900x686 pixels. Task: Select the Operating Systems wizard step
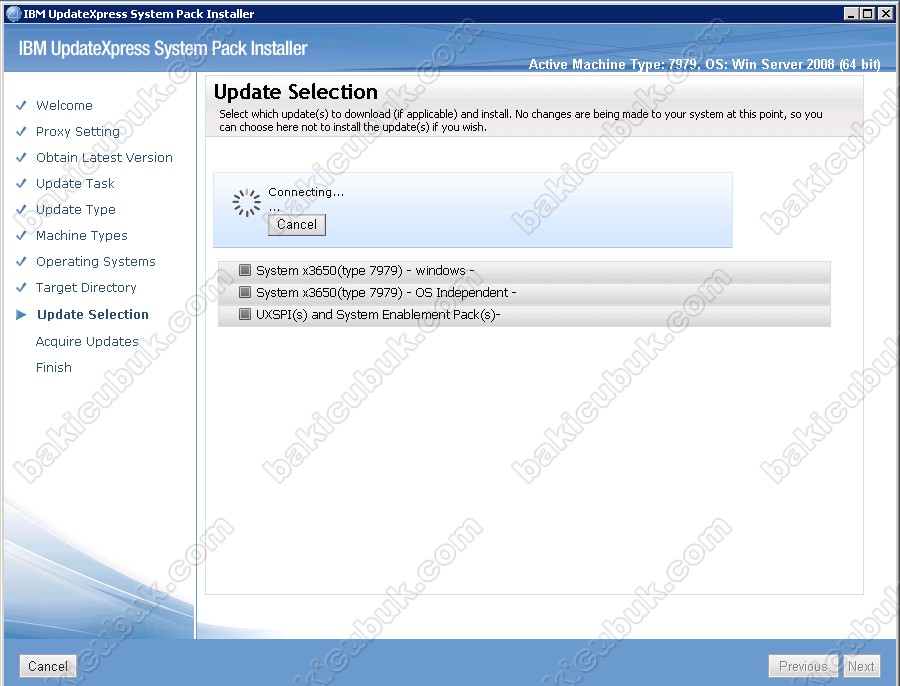pos(96,261)
